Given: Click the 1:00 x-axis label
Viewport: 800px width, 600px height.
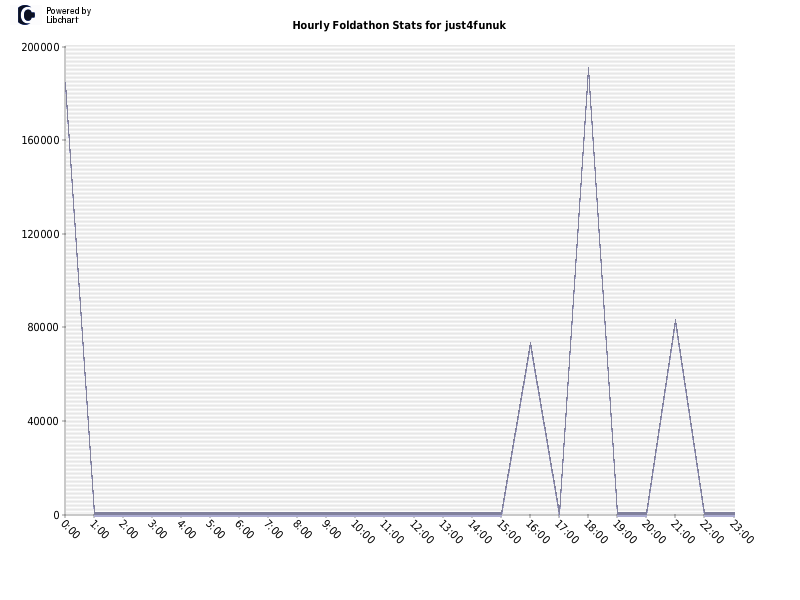Looking at the screenshot, I should [100, 529].
